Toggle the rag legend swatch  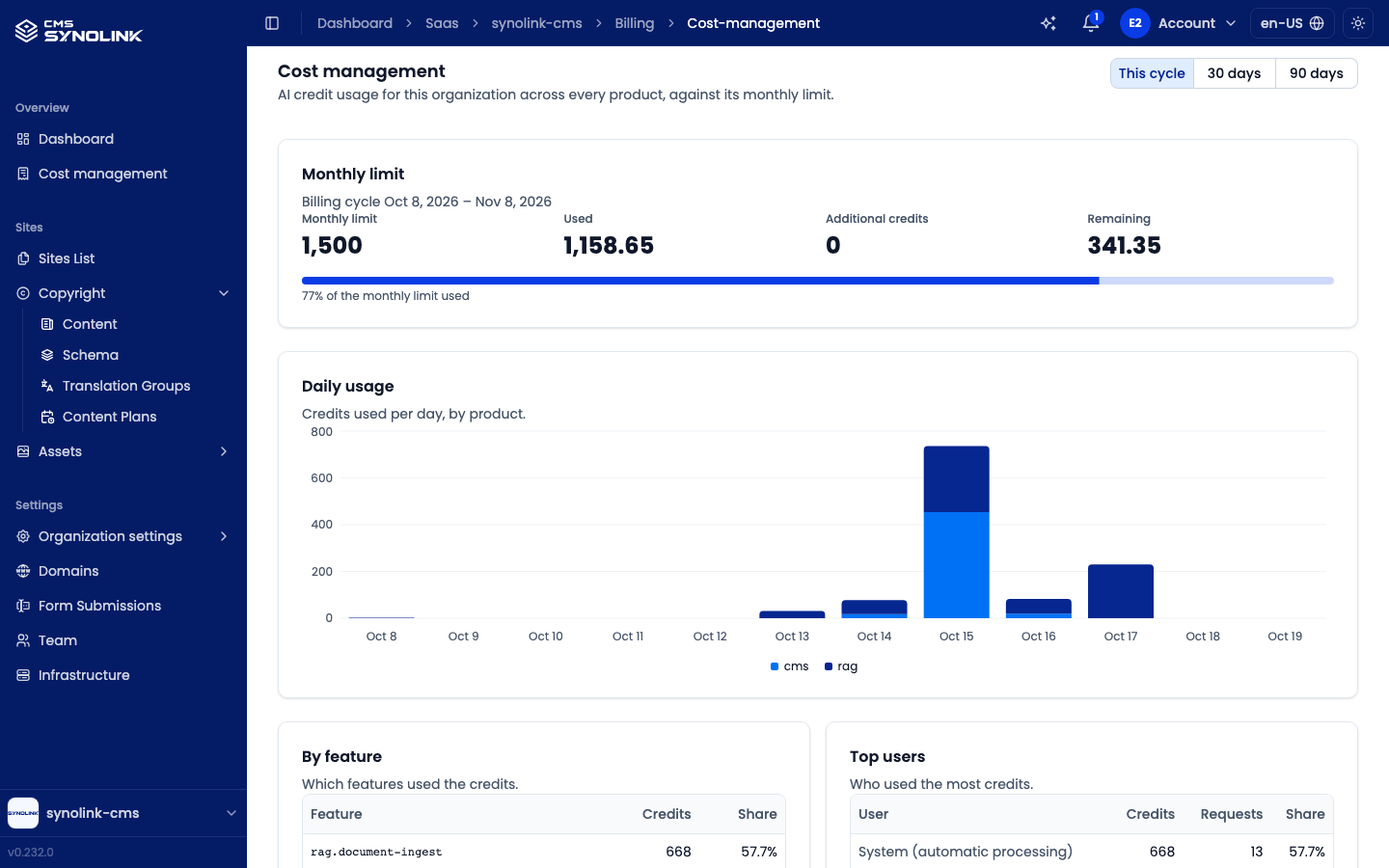tap(829, 666)
